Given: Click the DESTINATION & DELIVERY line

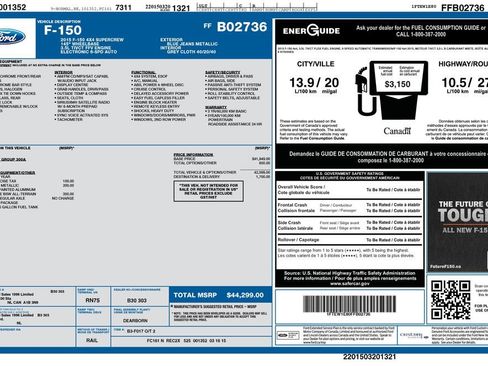Looking at the screenshot, I should tap(197, 176).
